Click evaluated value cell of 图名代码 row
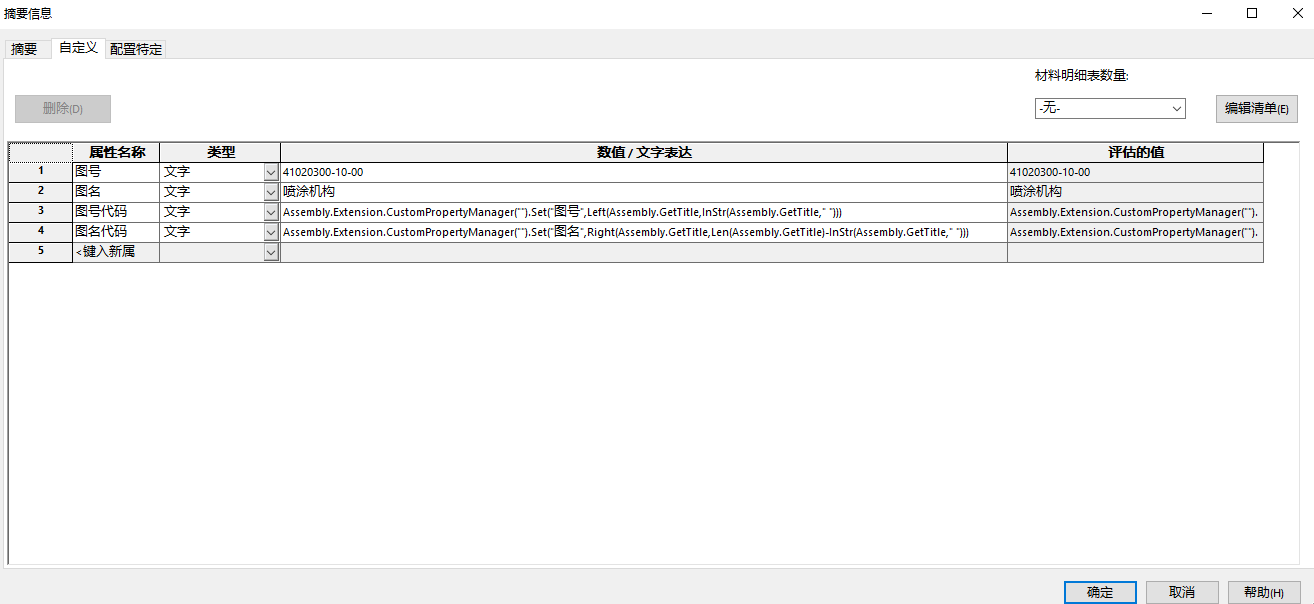This screenshot has height=604, width=1314. pos(1135,232)
